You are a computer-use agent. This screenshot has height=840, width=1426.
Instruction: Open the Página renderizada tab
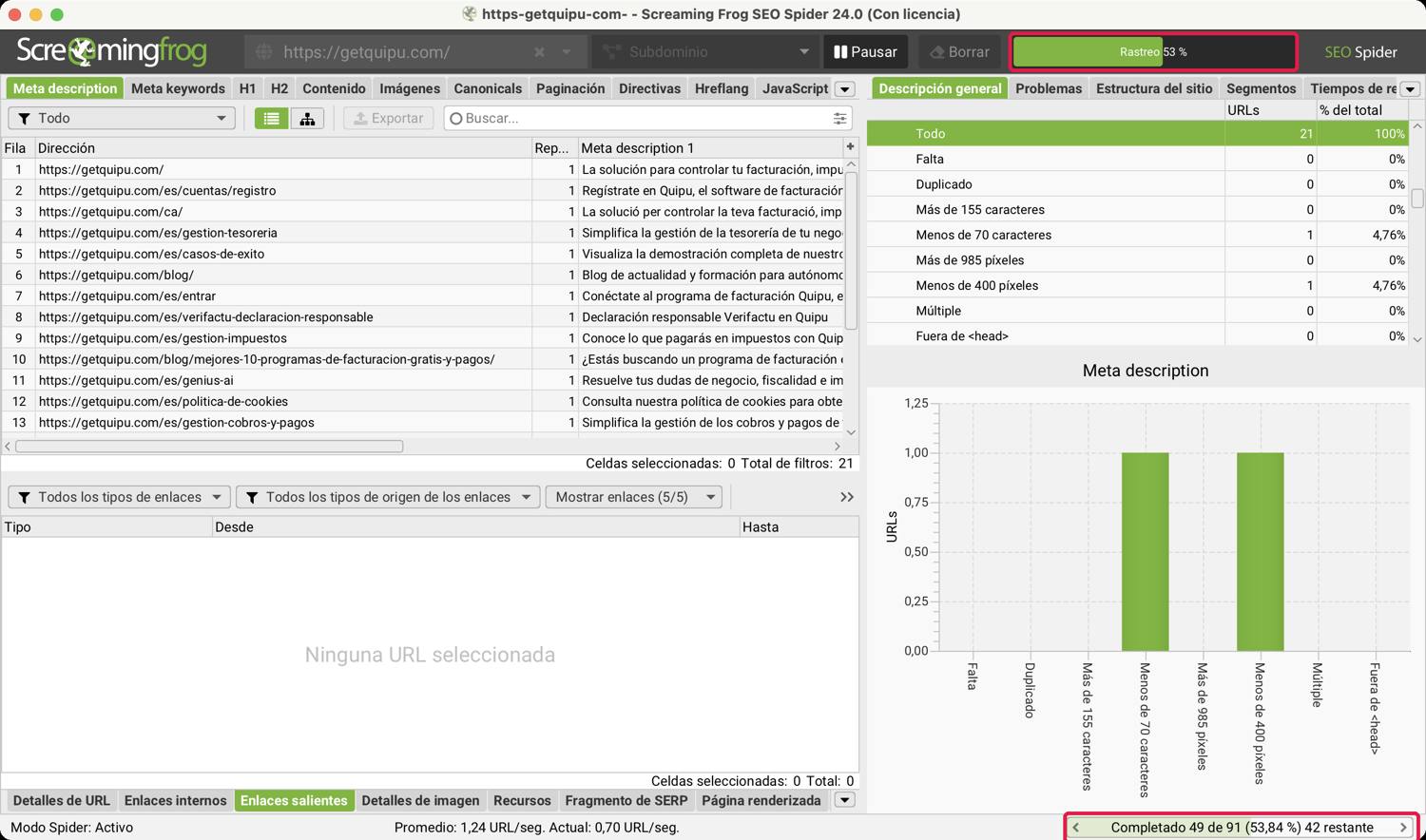761,800
